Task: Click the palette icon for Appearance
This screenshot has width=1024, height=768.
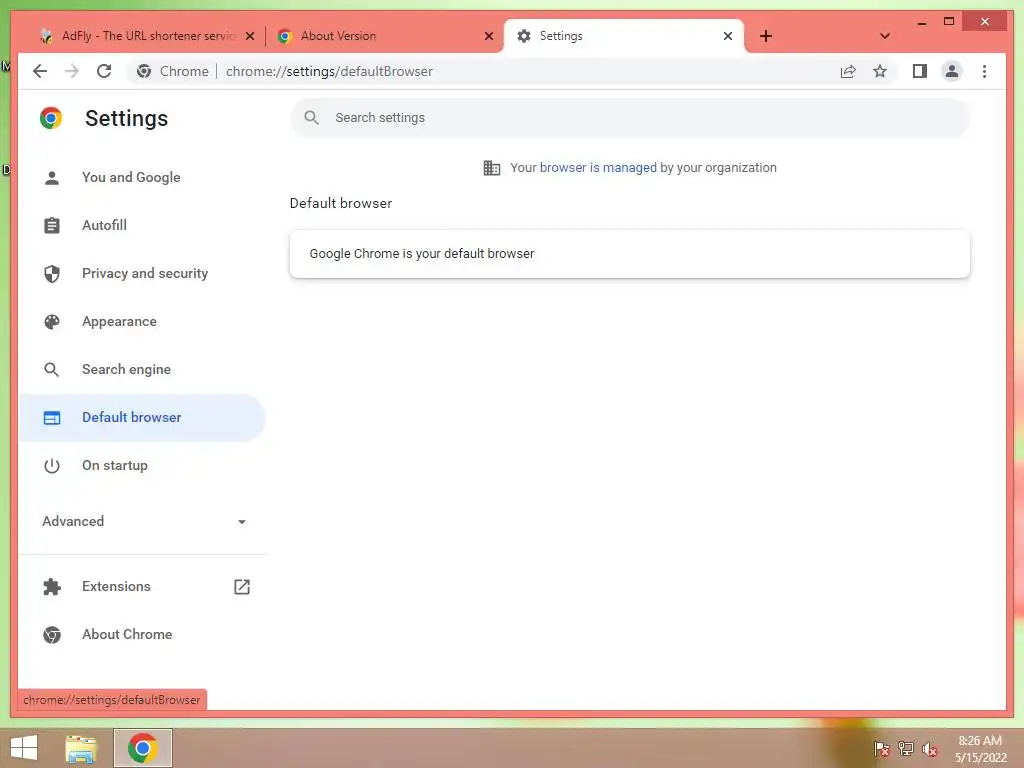Action: point(52,321)
